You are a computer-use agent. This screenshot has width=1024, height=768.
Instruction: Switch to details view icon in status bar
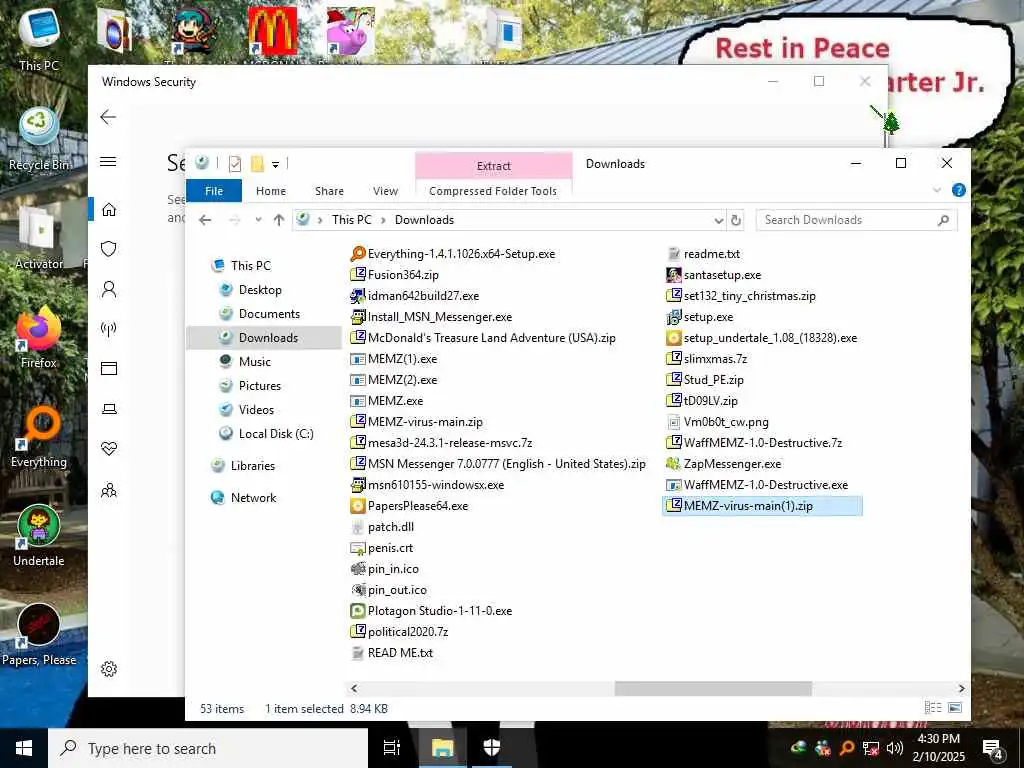tap(933, 708)
